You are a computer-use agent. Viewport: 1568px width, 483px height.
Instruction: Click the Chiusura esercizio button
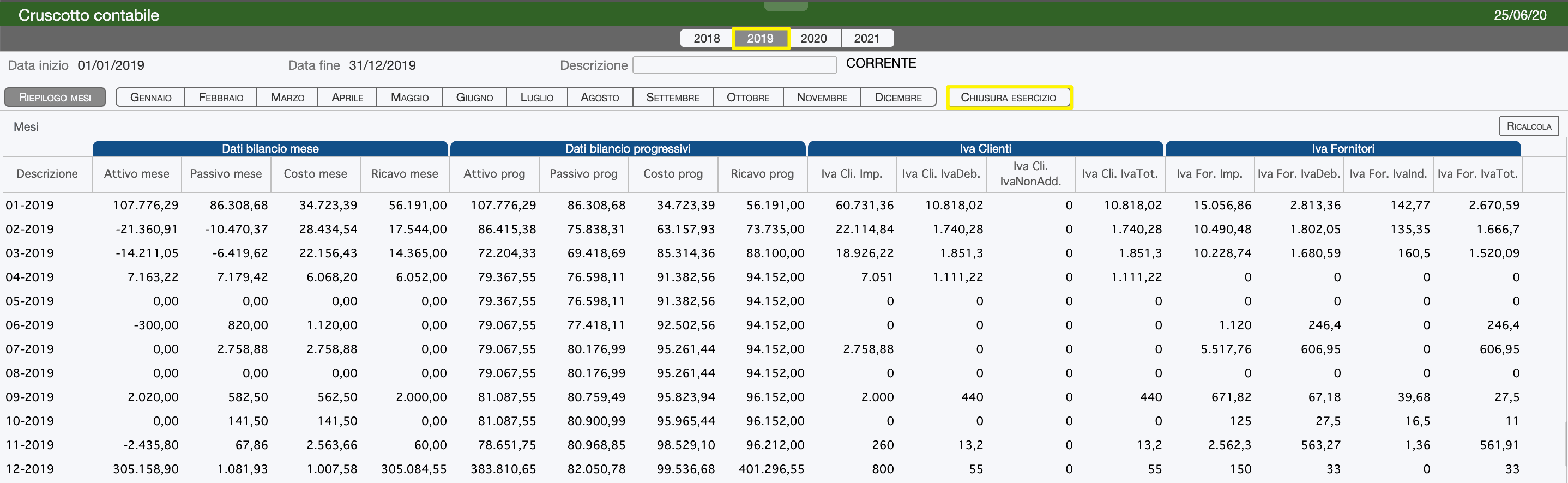click(1008, 98)
